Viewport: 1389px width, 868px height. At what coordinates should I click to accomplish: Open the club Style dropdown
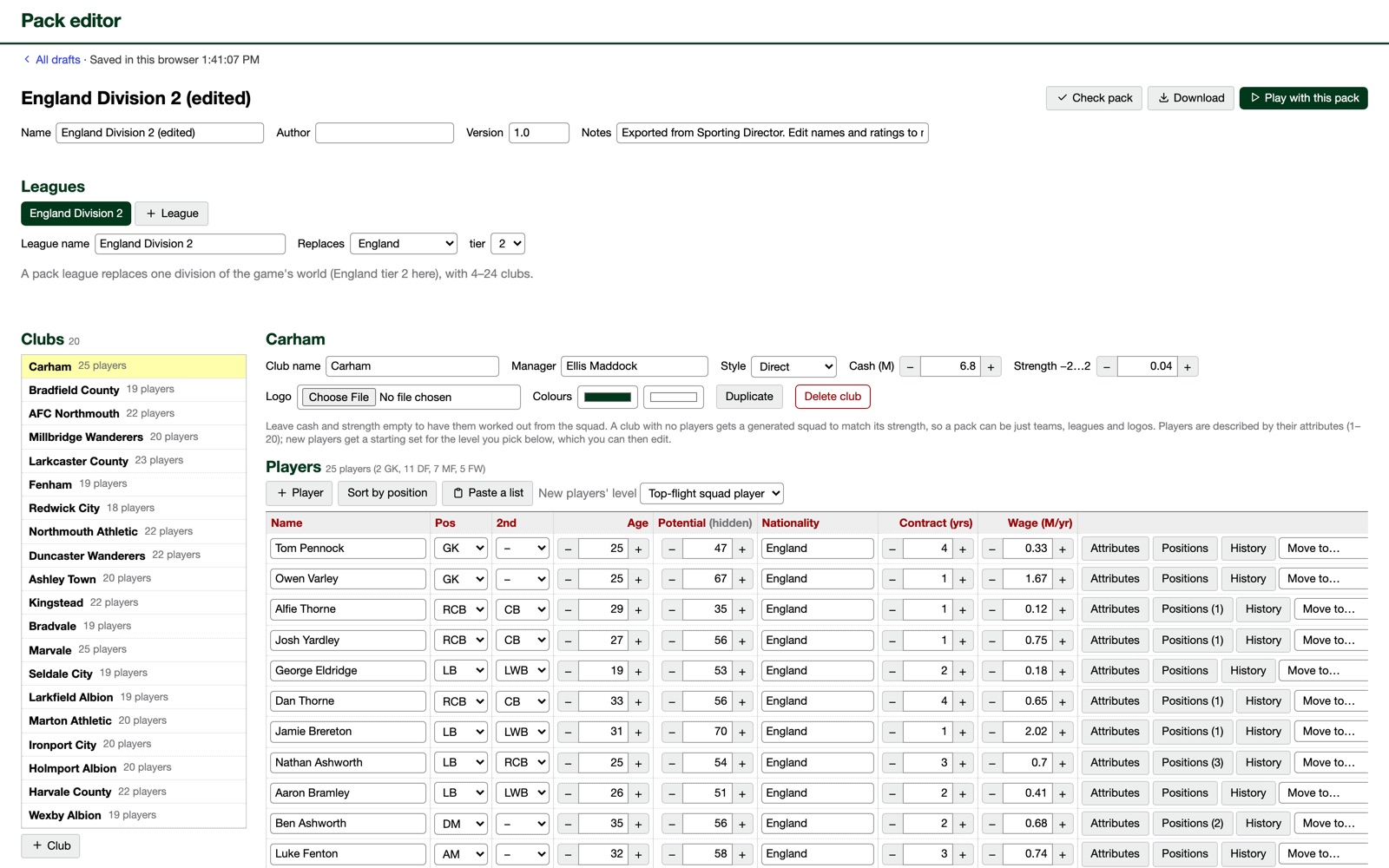click(793, 366)
